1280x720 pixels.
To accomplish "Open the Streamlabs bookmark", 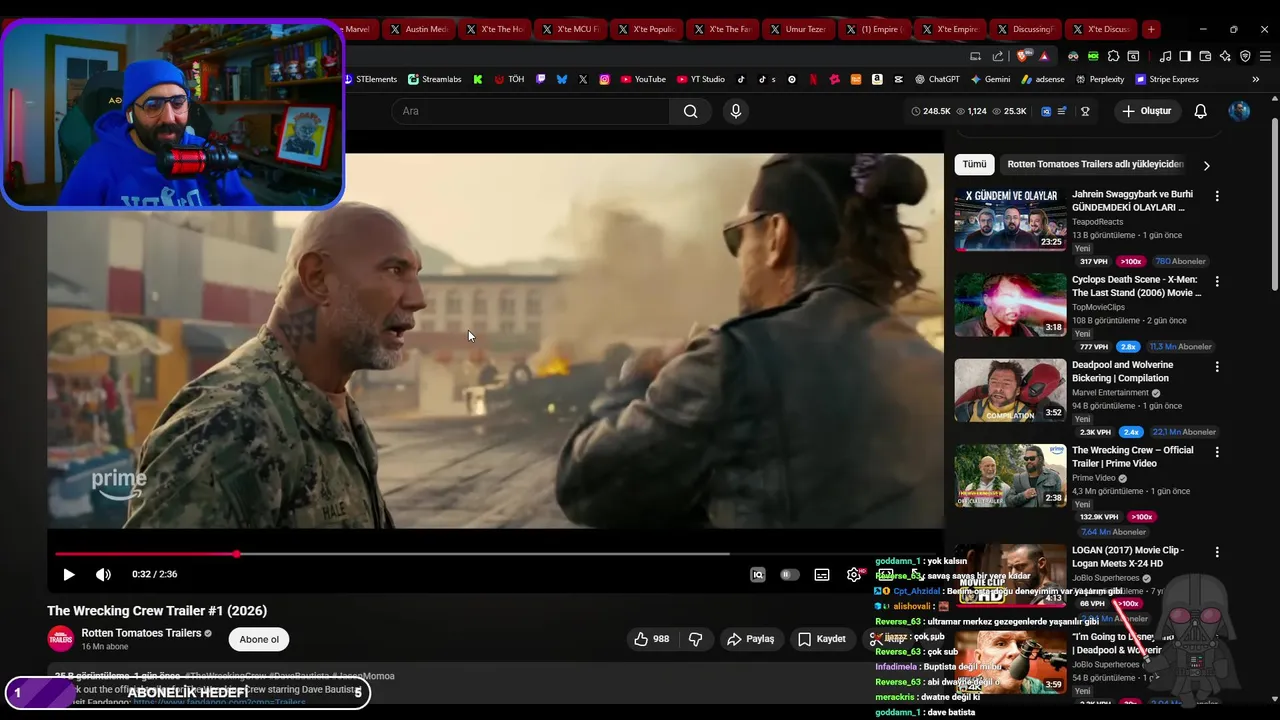I will pos(435,79).
